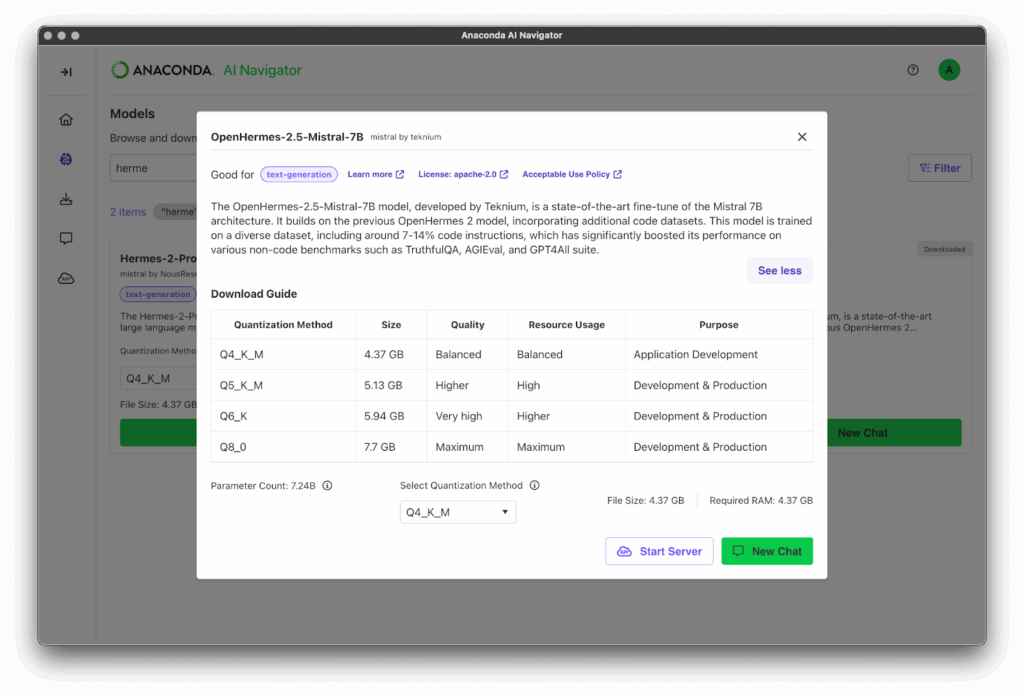Screen dimensions: 1024x696
Task: Click the OpenHermes-2.5-Mistral-7B dialog title
Action: pyautogui.click(x=287, y=136)
